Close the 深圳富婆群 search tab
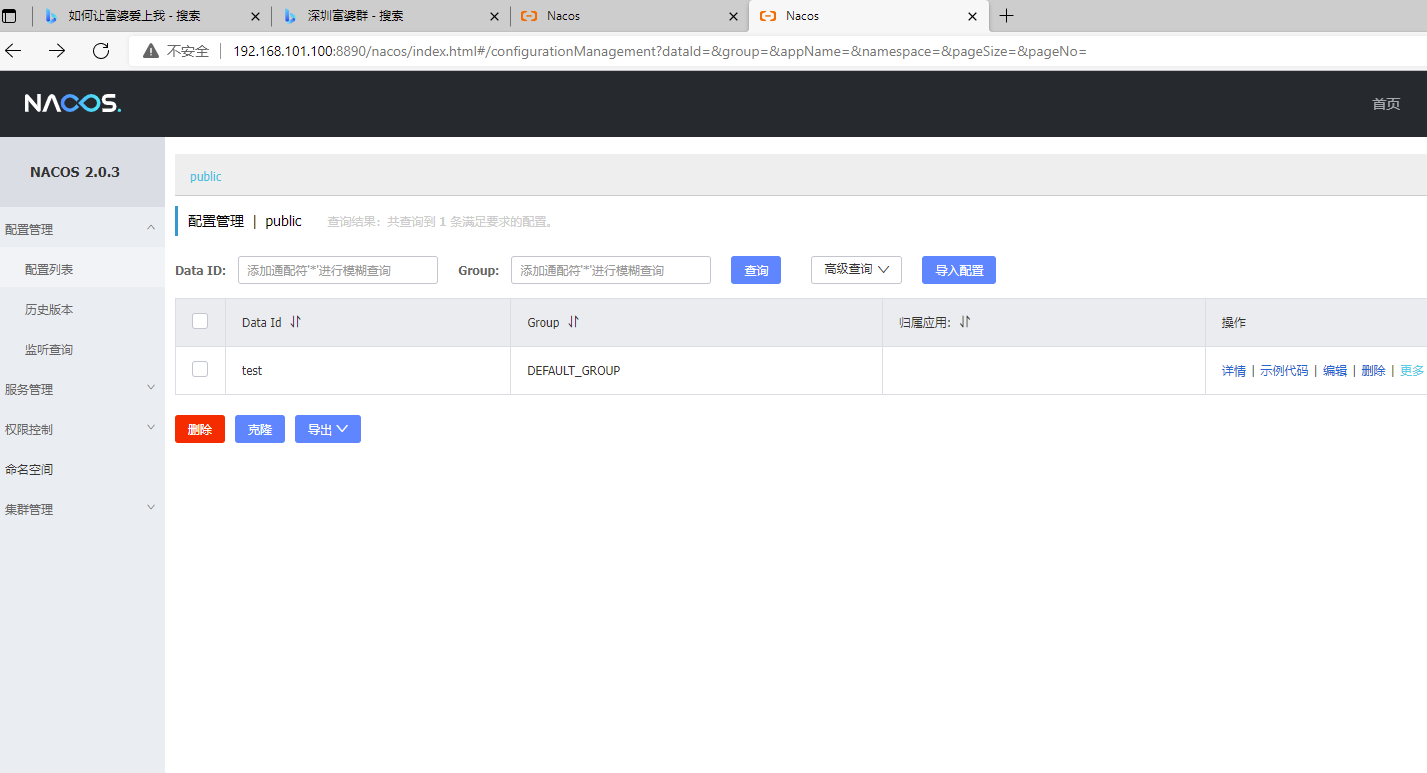Screen dimensions: 1427x773 [494, 16]
